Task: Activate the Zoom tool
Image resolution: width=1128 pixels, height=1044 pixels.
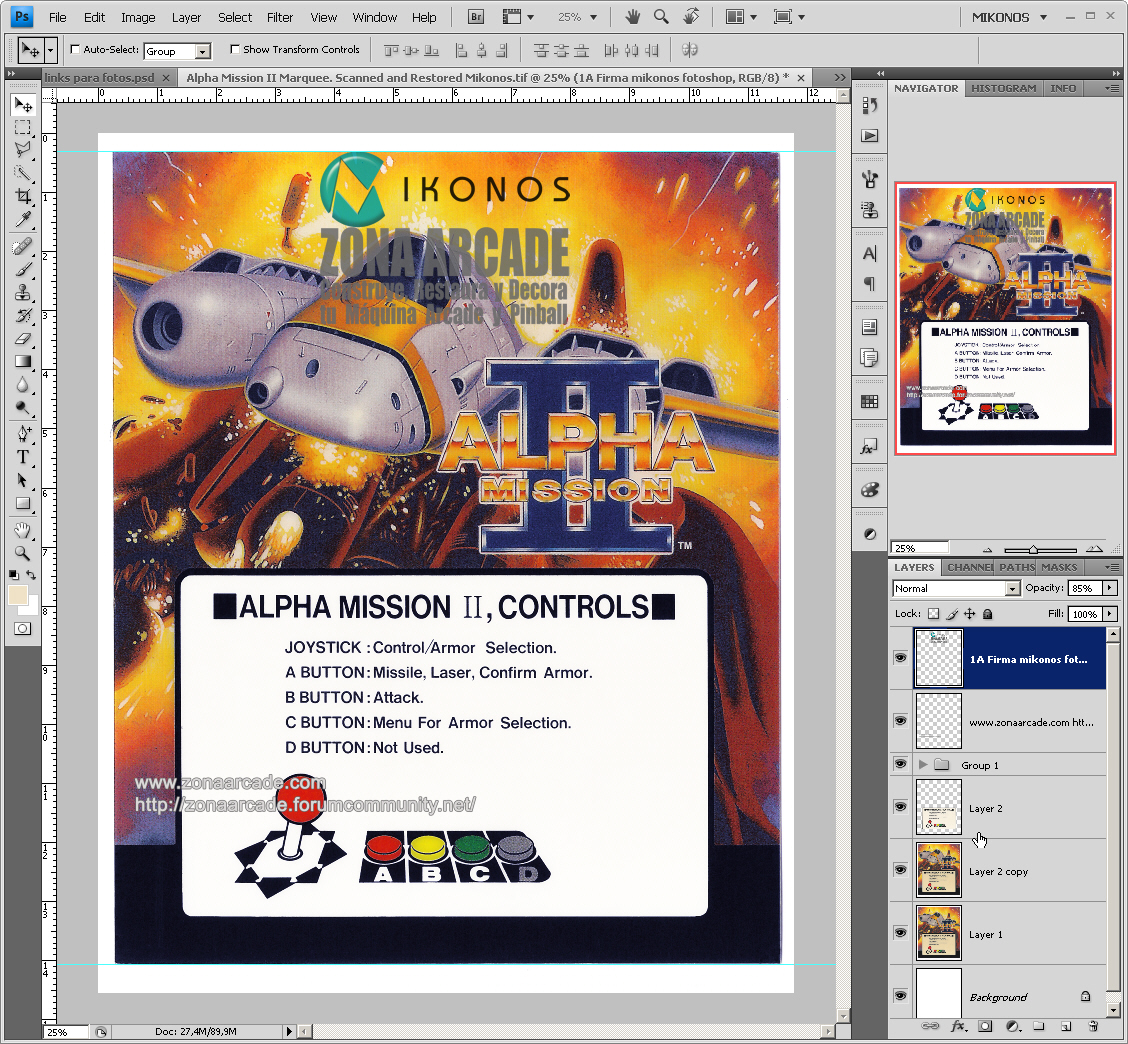Action: click(23, 553)
